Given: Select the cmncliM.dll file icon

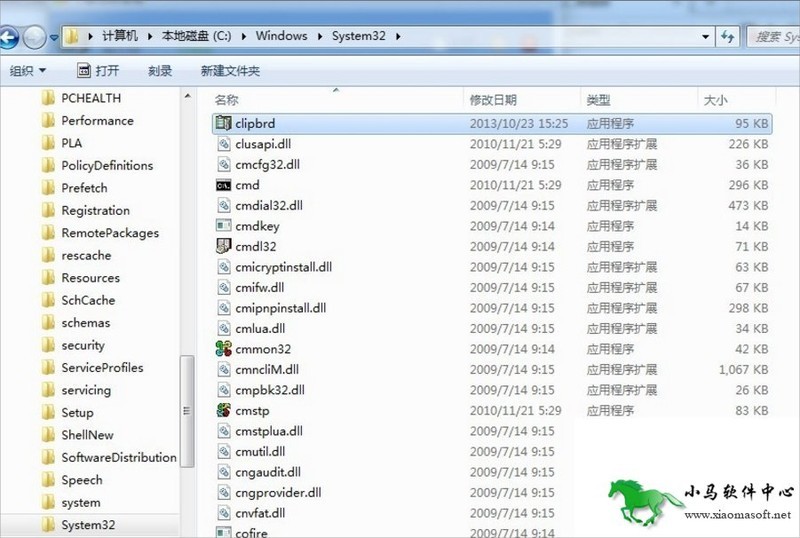Looking at the screenshot, I should [x=223, y=369].
